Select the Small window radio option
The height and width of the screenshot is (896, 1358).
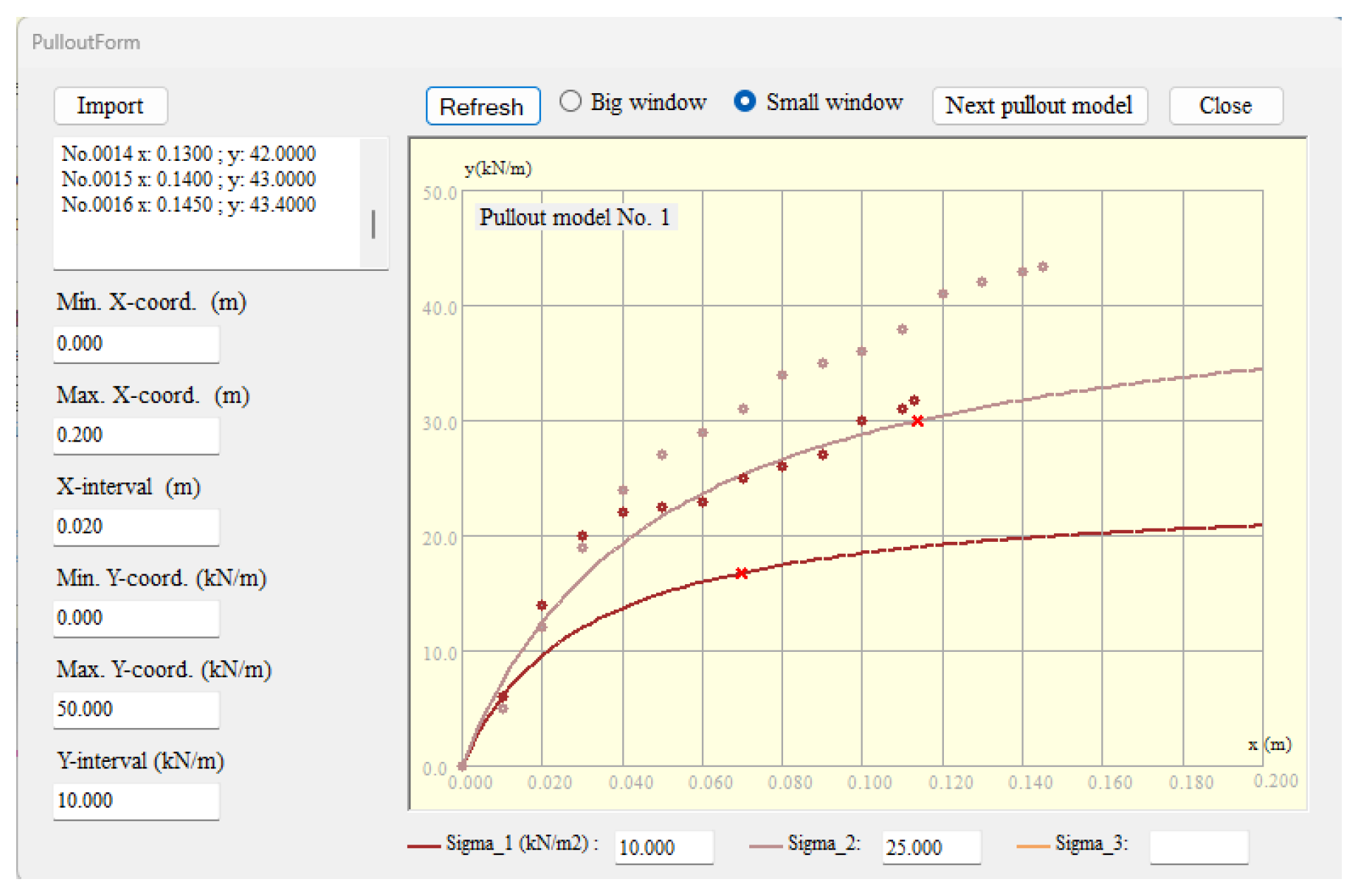(744, 102)
